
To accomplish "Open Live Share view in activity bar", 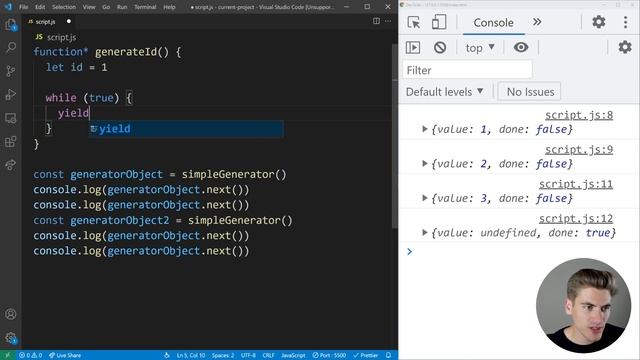I will click(x=11, y=165).
